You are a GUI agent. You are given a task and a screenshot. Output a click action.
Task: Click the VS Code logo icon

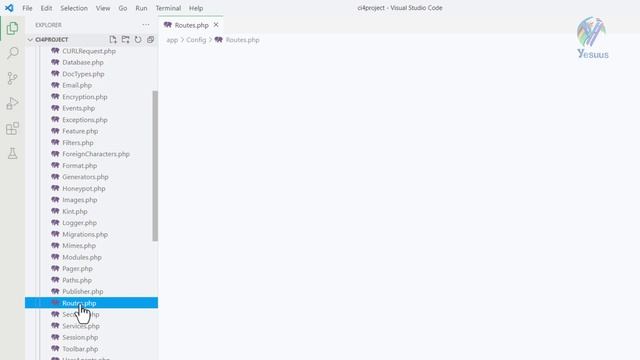tap(9, 8)
